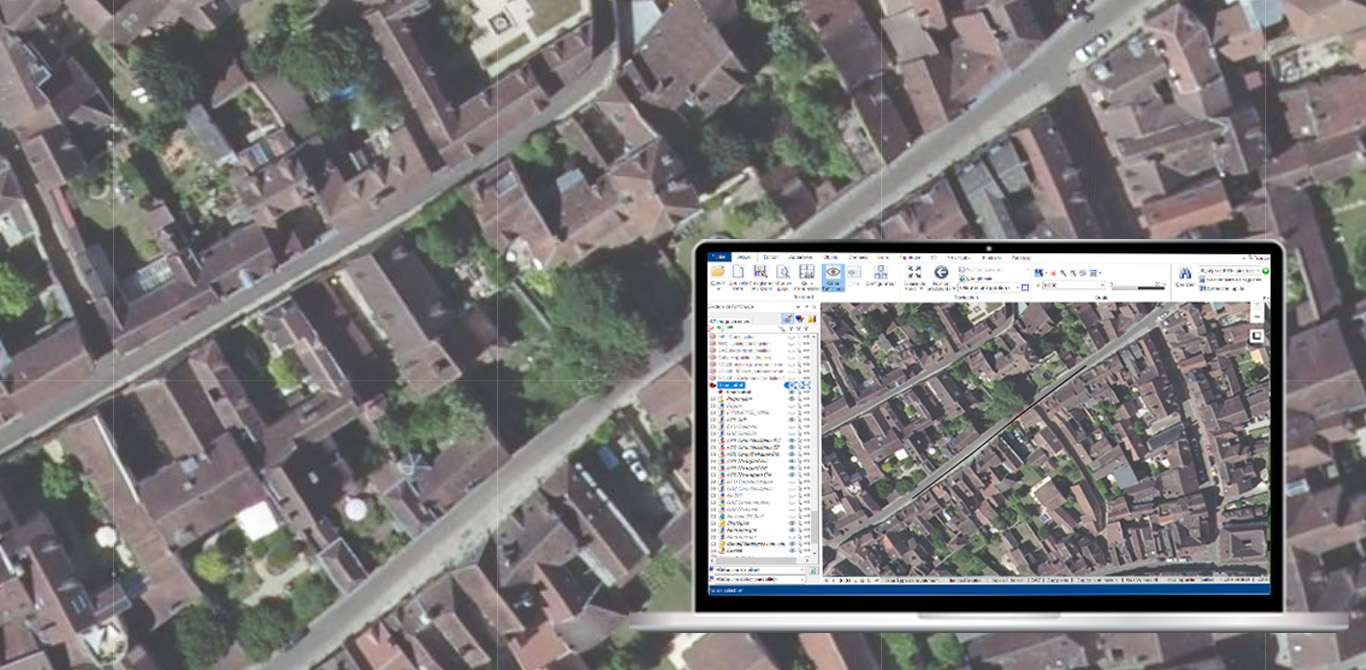Click the open folder icon in the ribbon

(718, 271)
